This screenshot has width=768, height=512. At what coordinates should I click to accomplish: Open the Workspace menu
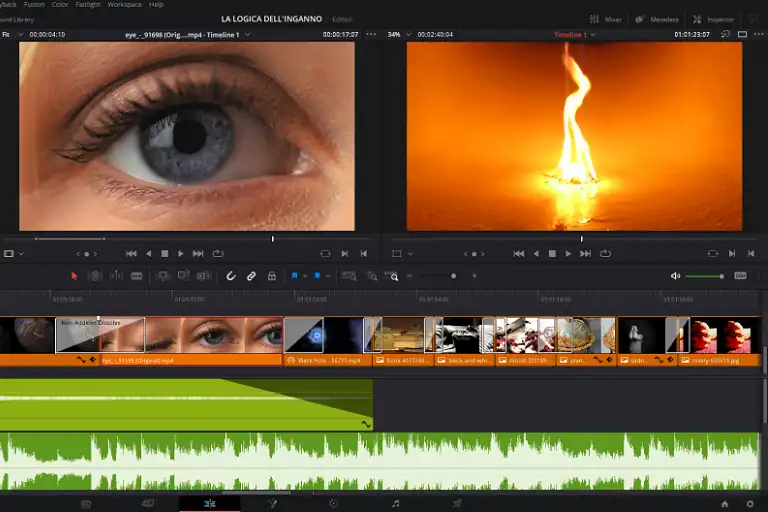tap(124, 4)
